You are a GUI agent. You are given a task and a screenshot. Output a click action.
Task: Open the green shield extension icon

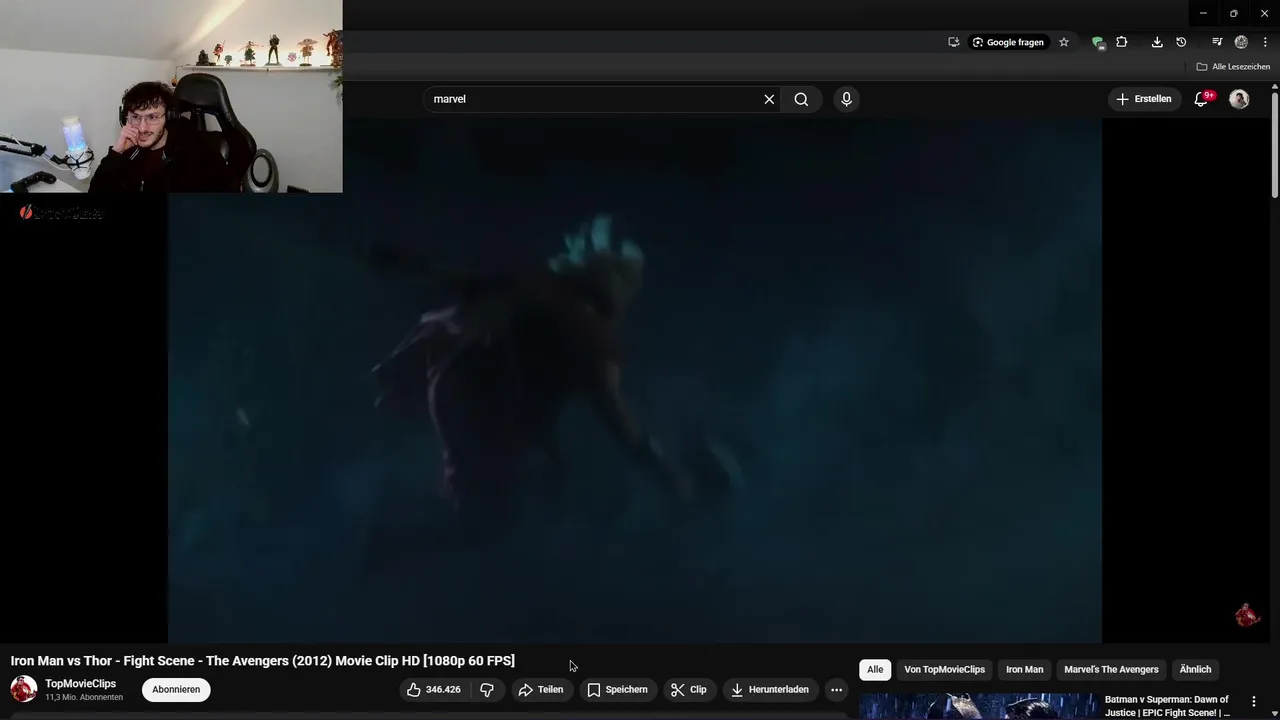tap(1098, 42)
